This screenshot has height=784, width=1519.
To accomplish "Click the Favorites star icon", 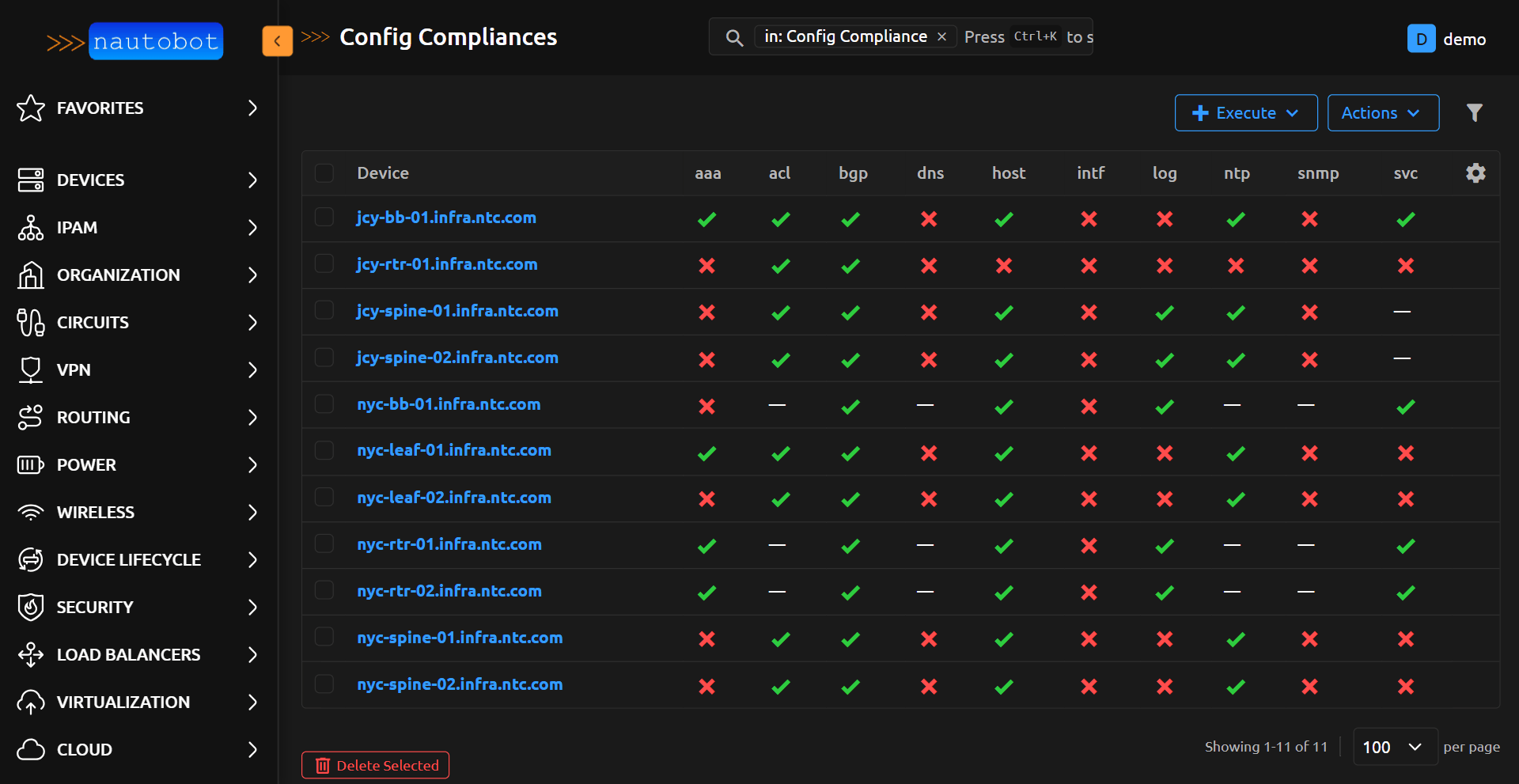I will 31,108.
